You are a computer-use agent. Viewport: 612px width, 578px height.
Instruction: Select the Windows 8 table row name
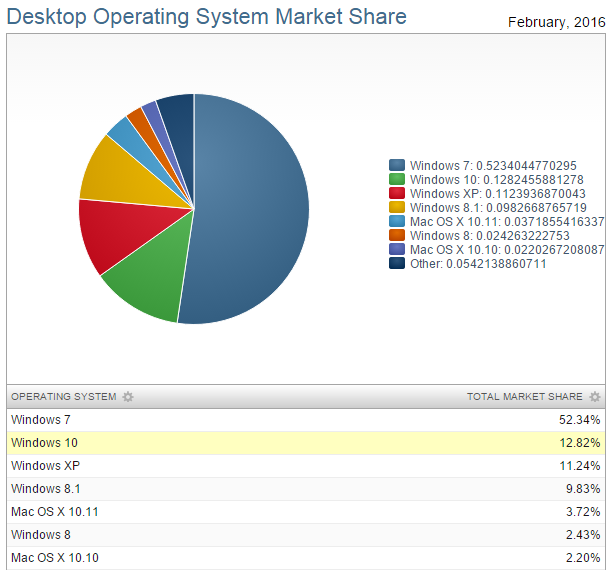[x=41, y=535]
